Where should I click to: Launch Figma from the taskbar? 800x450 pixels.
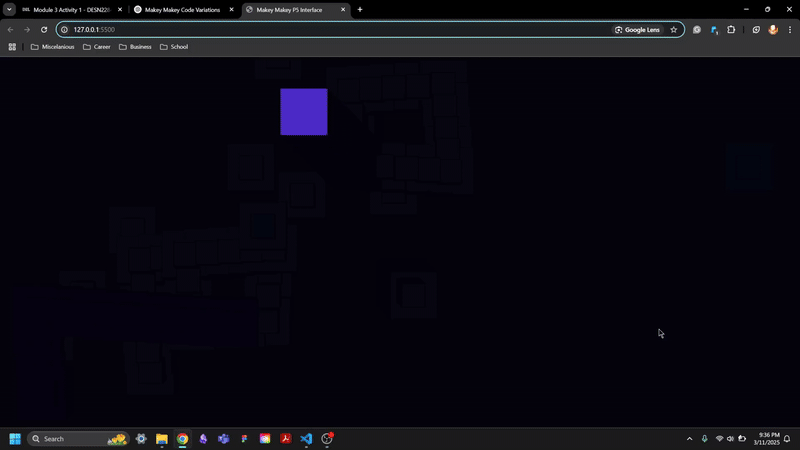pyautogui.click(x=244, y=439)
